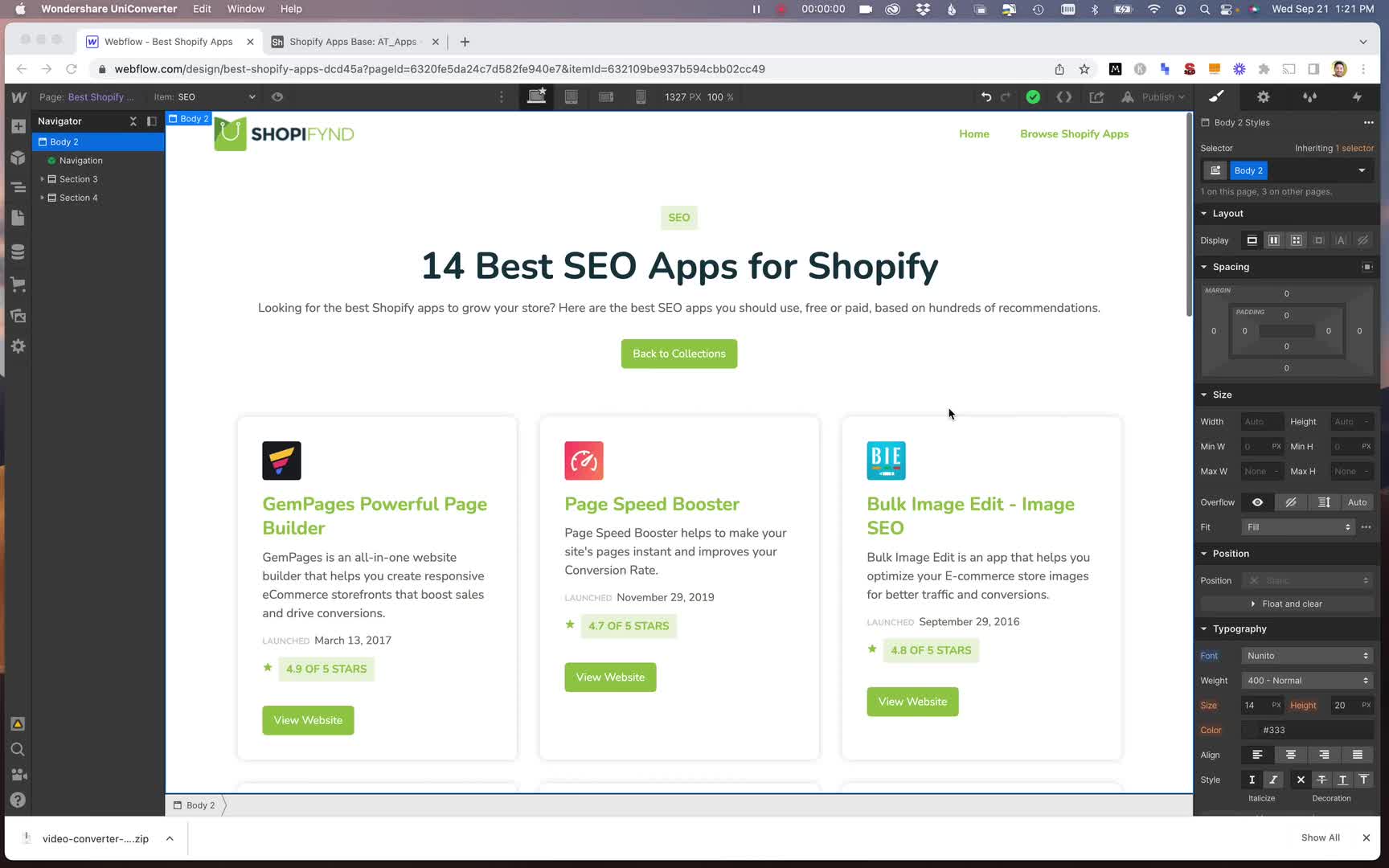Open the Help question mark icon
This screenshot has width=1389, height=868.
pyautogui.click(x=18, y=800)
